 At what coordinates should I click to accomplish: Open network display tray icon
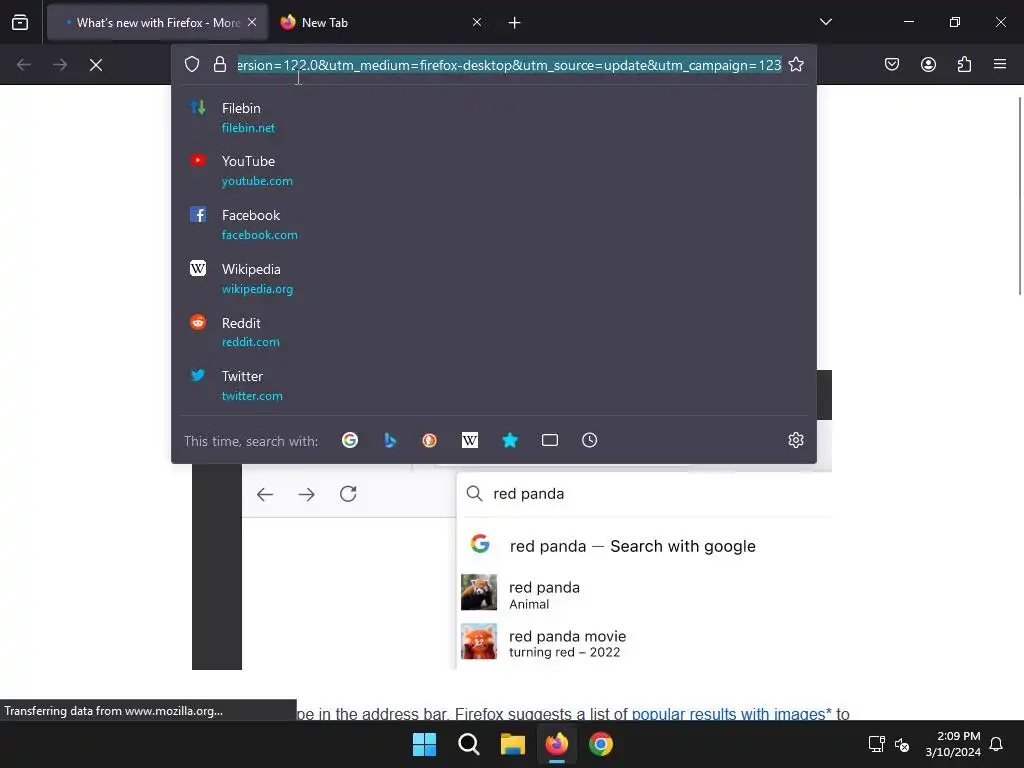(876, 744)
